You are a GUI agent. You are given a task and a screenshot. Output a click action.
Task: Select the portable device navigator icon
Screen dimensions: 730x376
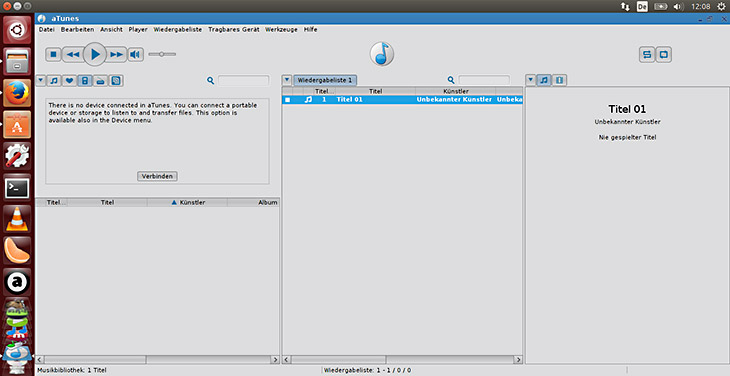pyautogui.click(x=85, y=81)
